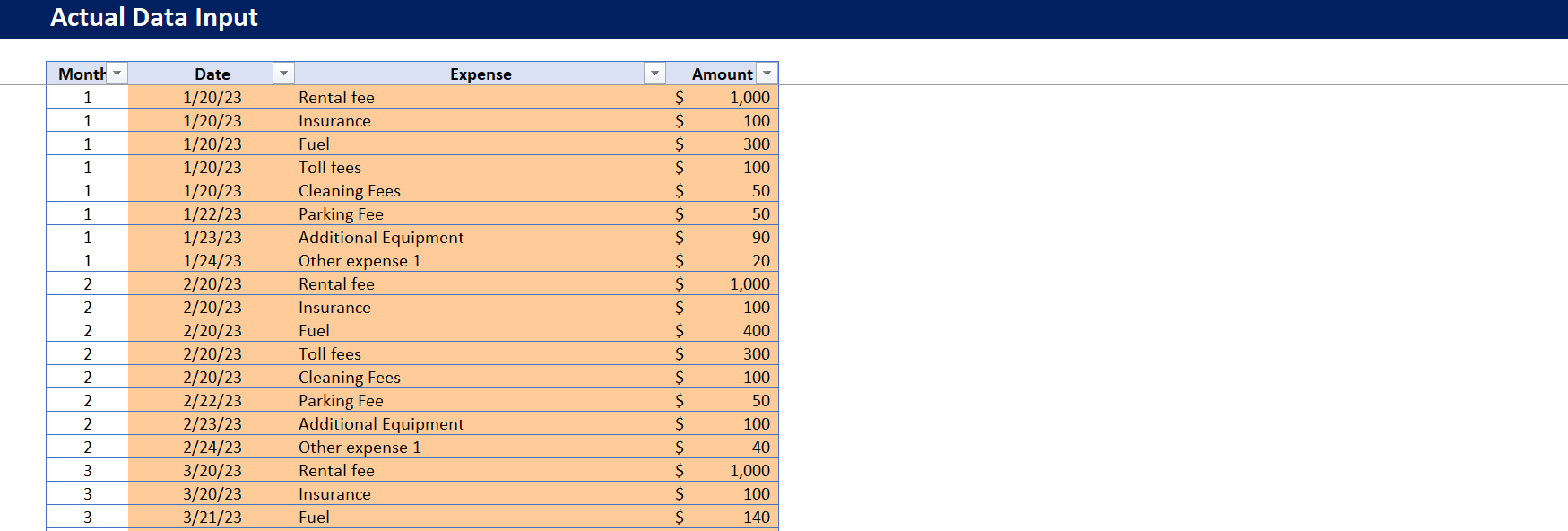Select the 2/20/23 Toll fees expense cell
1568x531 pixels.
[x=481, y=353]
